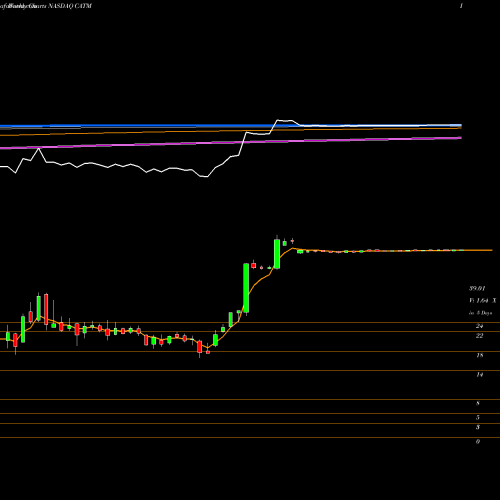The height and width of the screenshot is (500, 500).
Task: Click the tall red candlestick near the early peak
Action: tap(46, 309)
